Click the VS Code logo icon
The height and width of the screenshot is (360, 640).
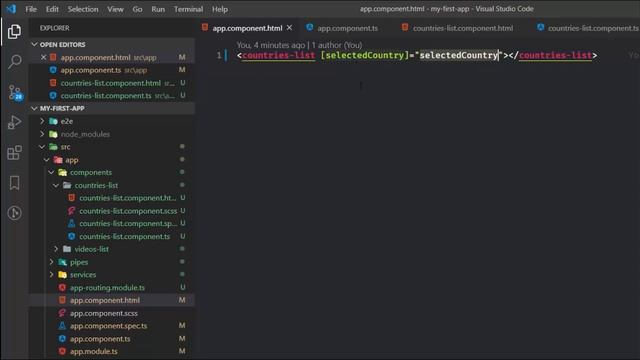tap(11, 9)
